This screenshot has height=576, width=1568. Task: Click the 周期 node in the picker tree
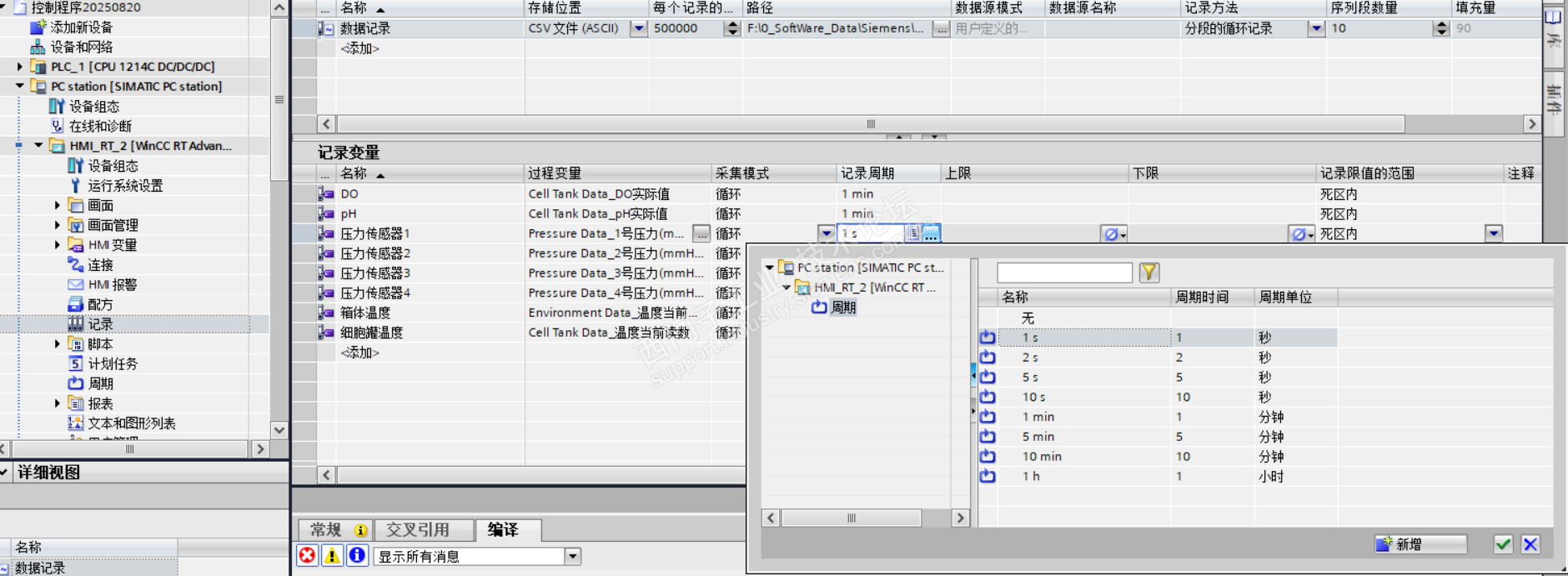[x=843, y=308]
